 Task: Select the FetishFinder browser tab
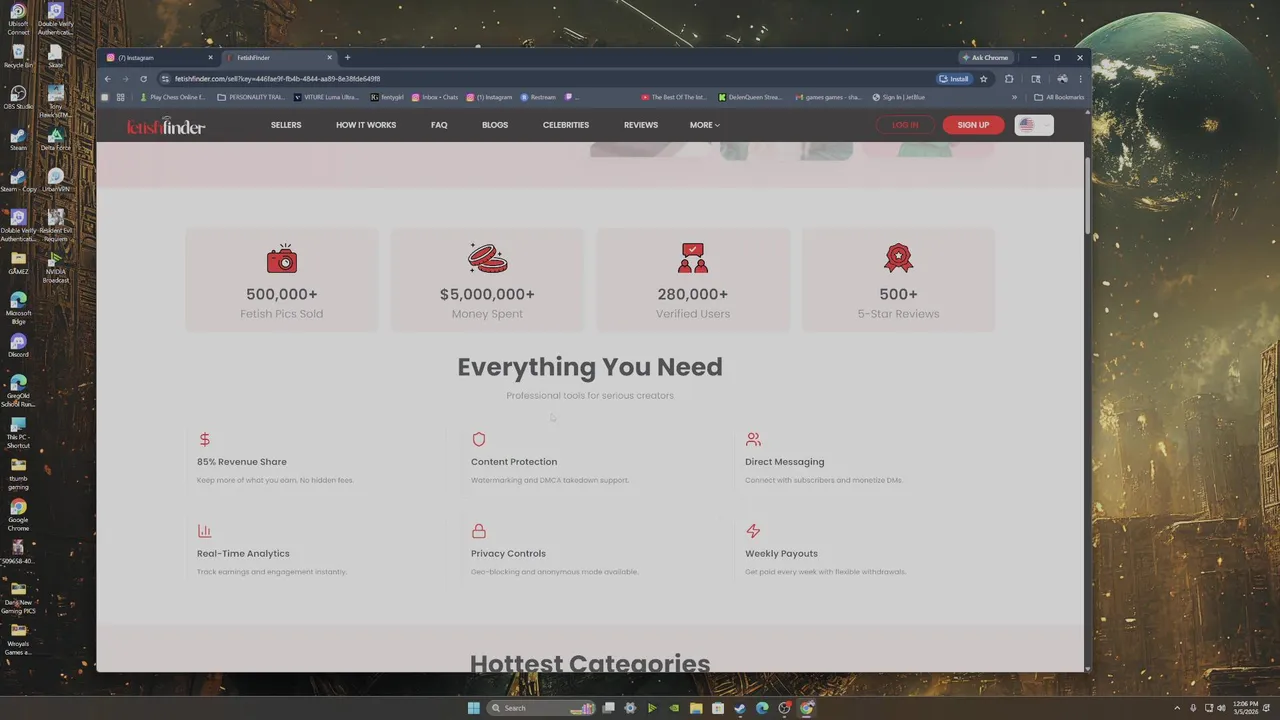tap(278, 57)
